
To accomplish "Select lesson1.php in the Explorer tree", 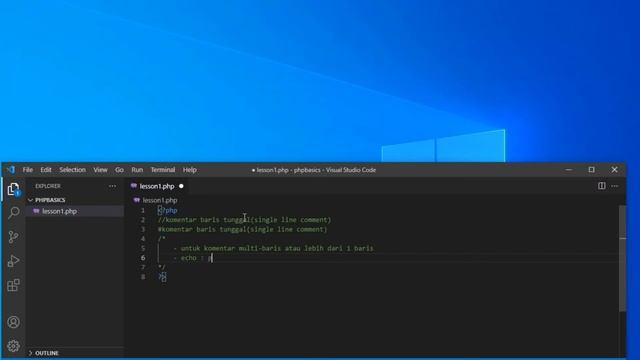I will (75, 211).
